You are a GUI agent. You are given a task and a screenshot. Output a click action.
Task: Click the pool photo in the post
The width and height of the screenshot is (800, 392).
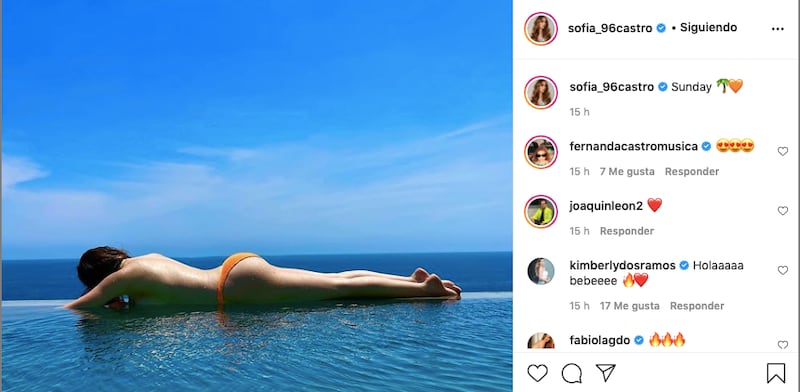coord(257,196)
